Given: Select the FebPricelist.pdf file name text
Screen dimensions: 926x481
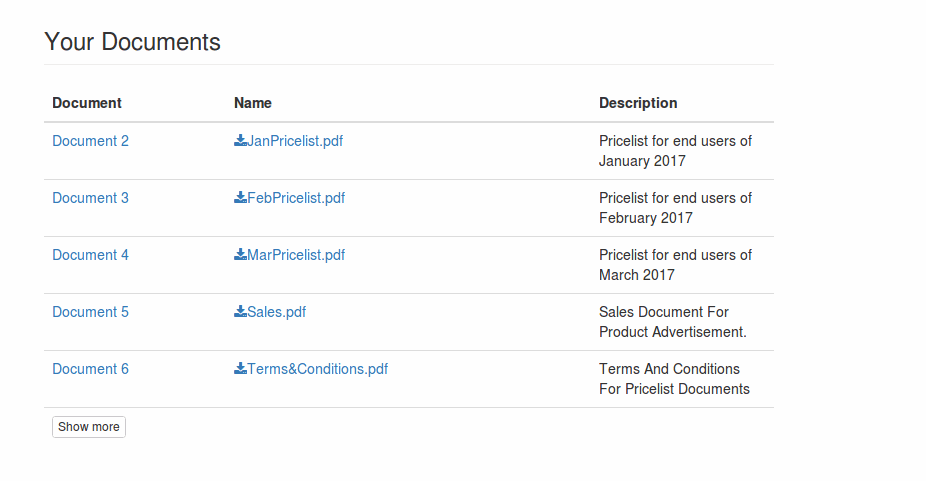Looking at the screenshot, I should [296, 198].
